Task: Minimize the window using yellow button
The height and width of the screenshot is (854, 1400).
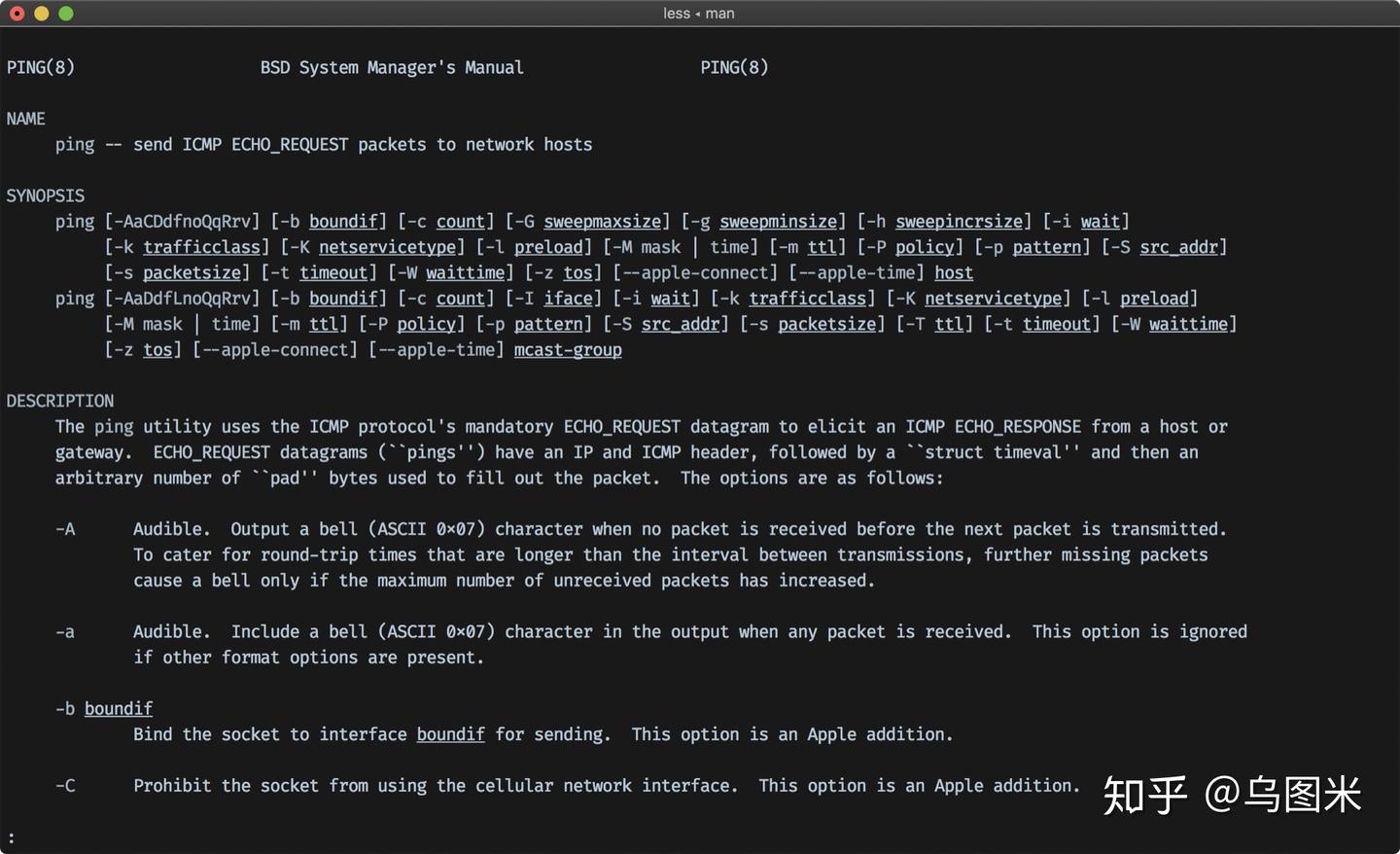Action: (x=41, y=14)
